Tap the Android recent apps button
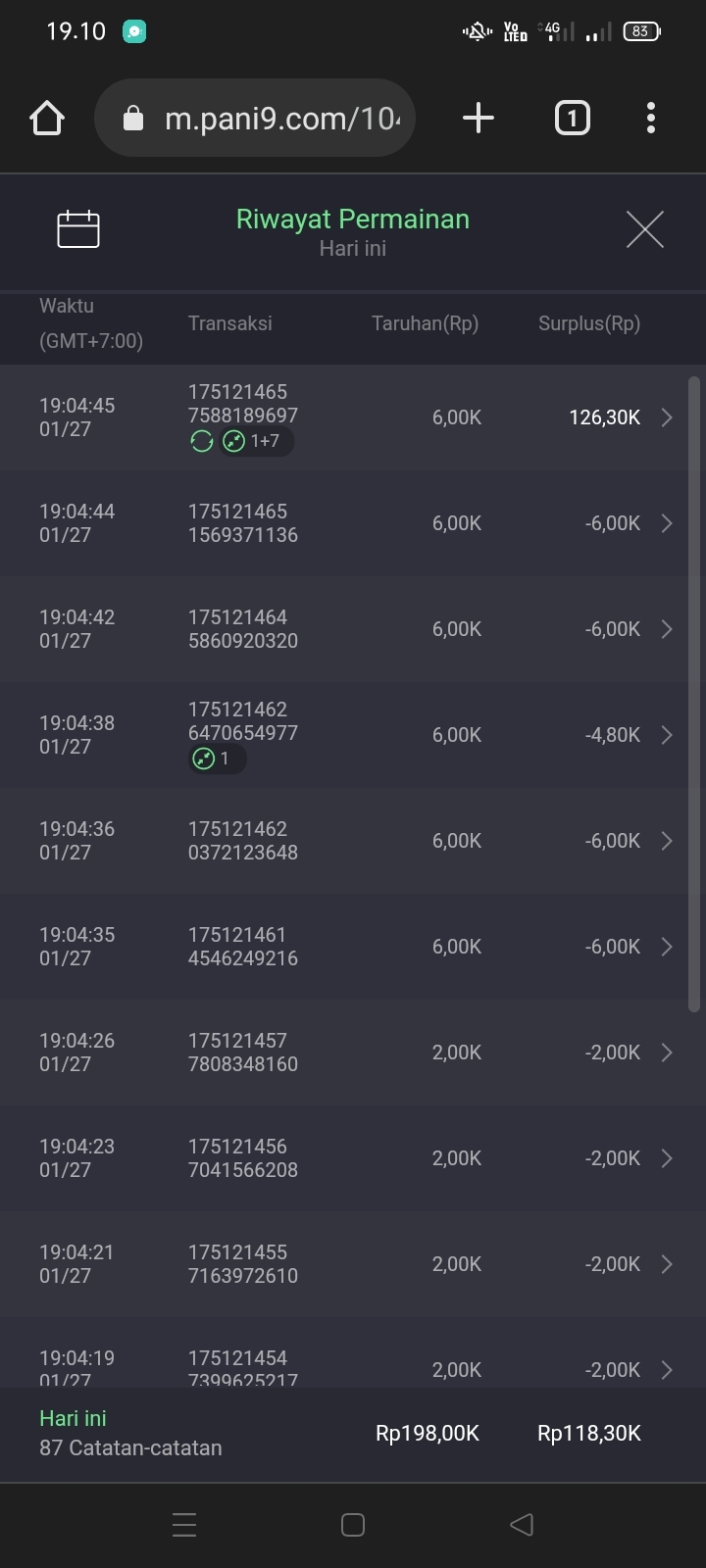706x1568 pixels. (184, 1525)
